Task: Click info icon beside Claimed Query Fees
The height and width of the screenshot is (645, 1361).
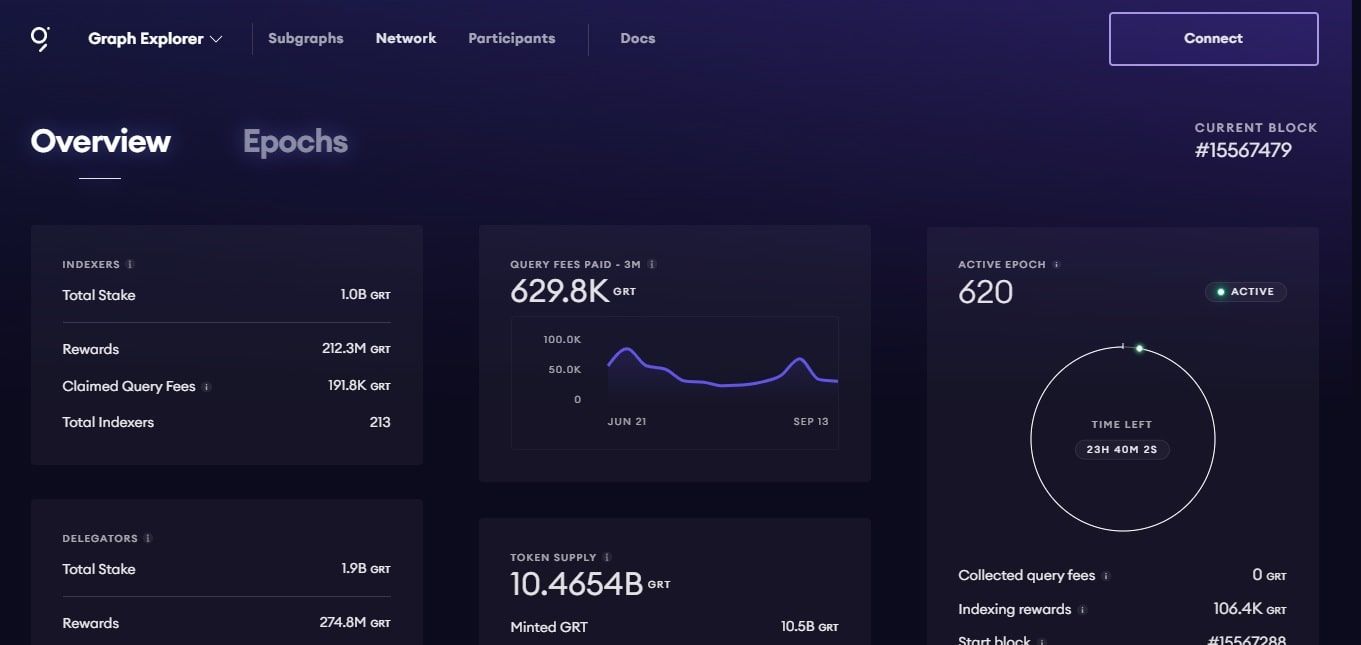Action: (207, 386)
